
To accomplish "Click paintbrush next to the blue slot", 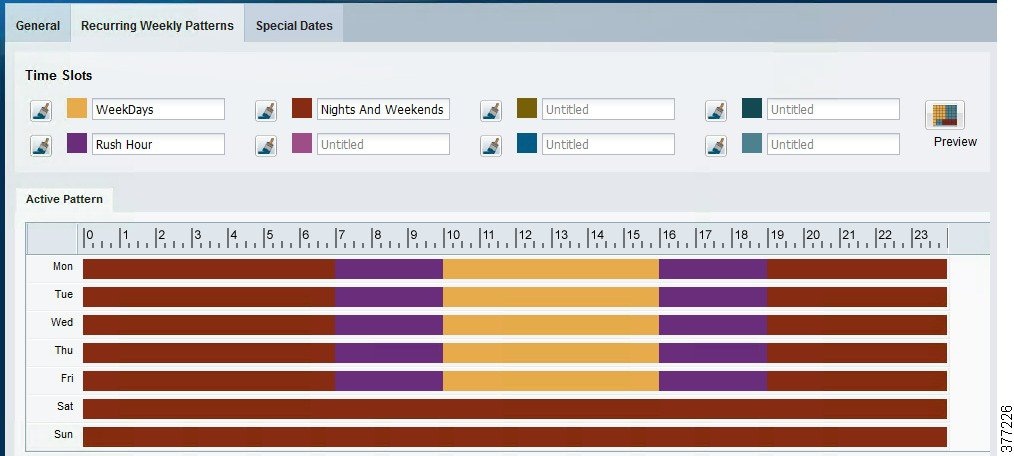I will 490,145.
